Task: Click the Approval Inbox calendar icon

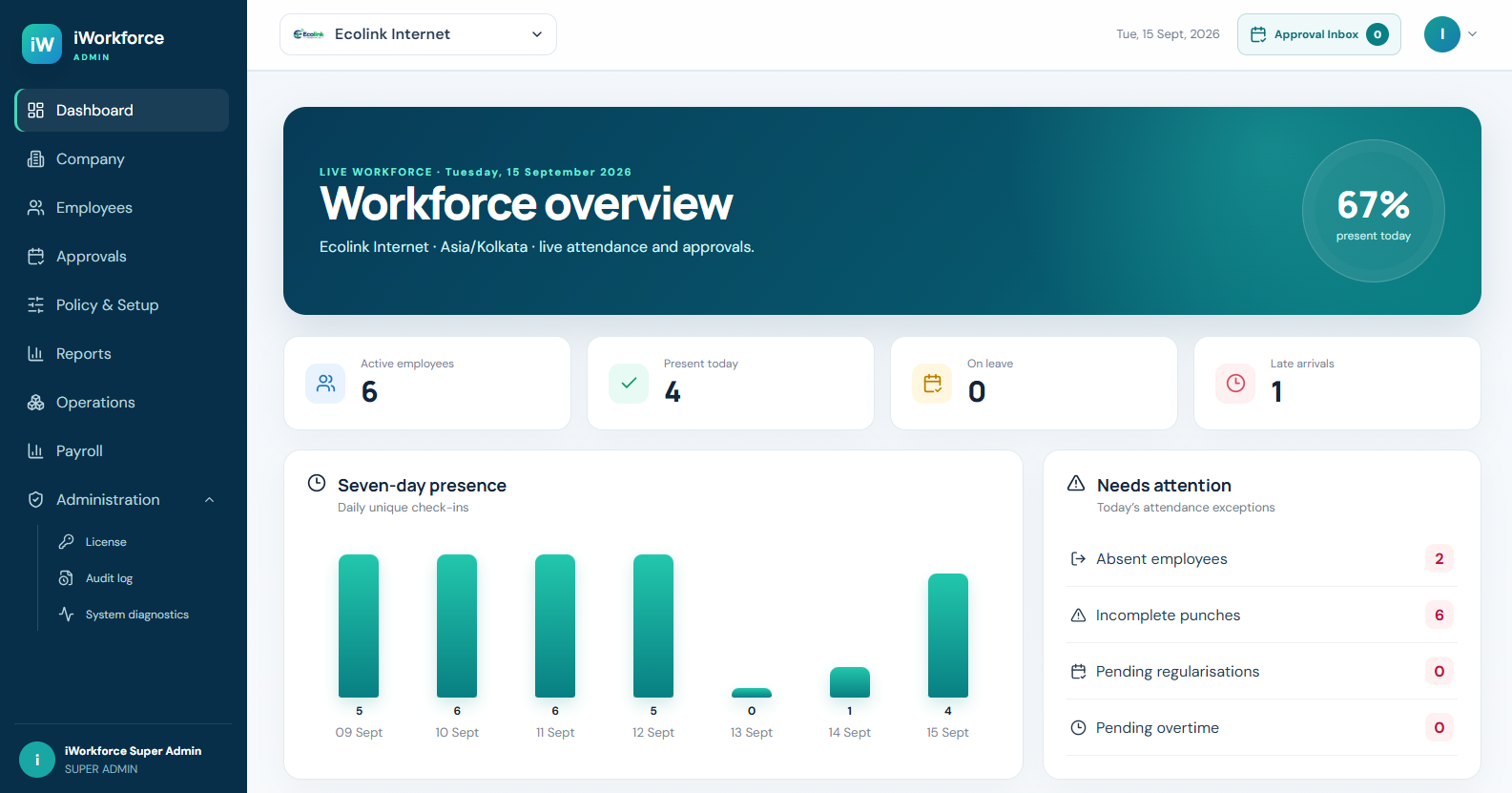Action: pyautogui.click(x=1258, y=34)
